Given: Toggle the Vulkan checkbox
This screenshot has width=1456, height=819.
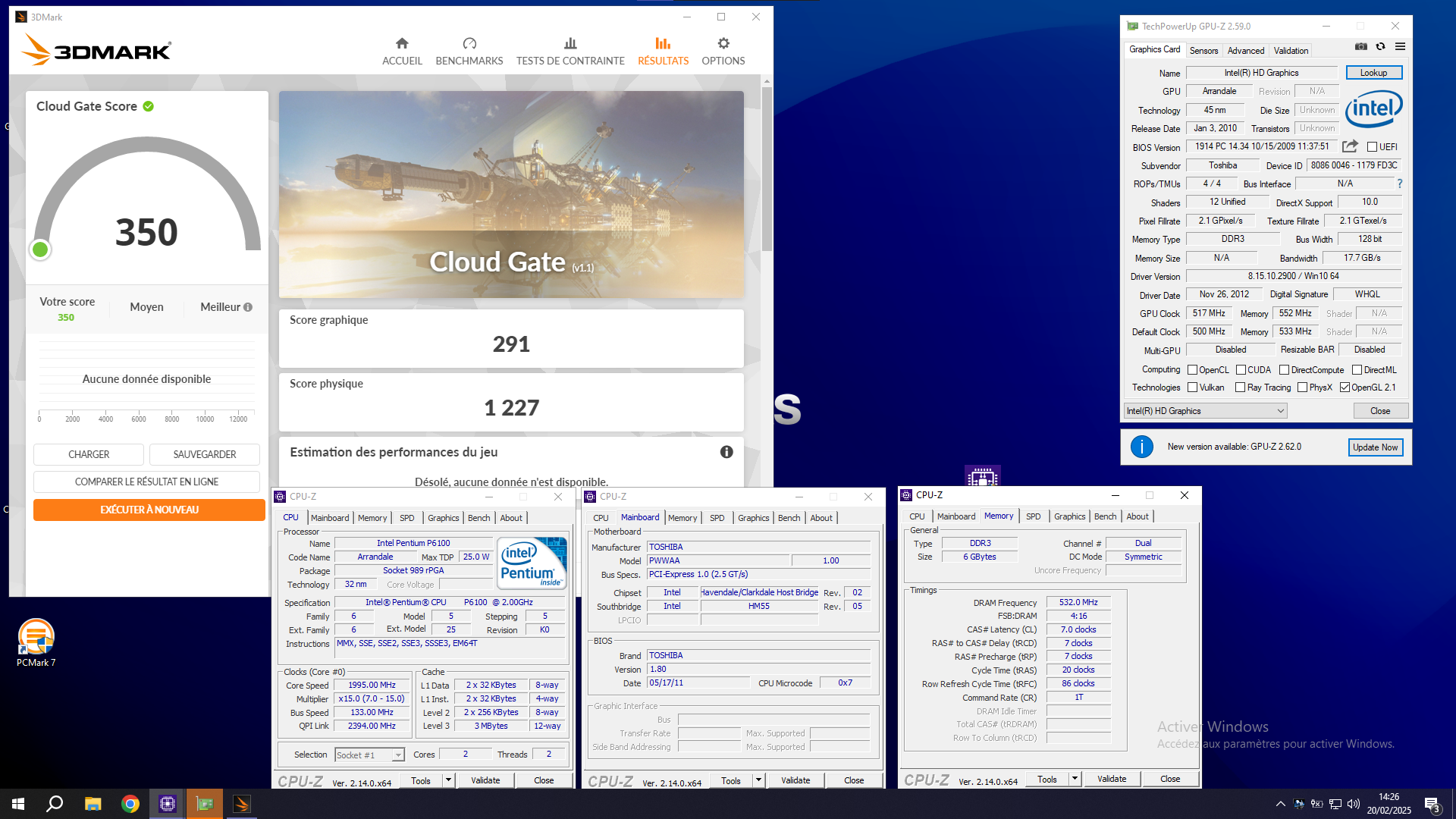Looking at the screenshot, I should point(1192,388).
